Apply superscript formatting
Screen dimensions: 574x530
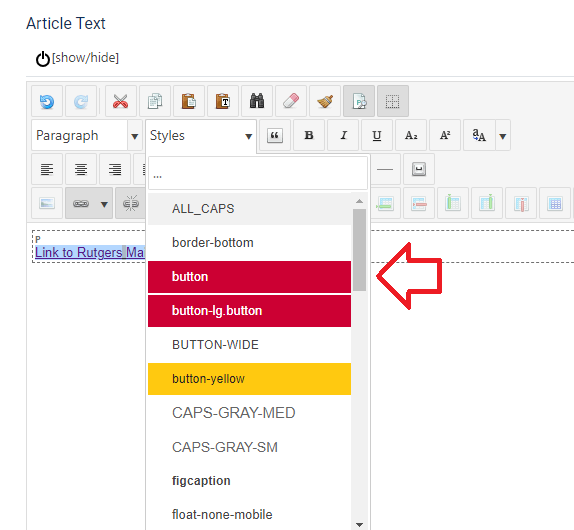click(x=445, y=135)
